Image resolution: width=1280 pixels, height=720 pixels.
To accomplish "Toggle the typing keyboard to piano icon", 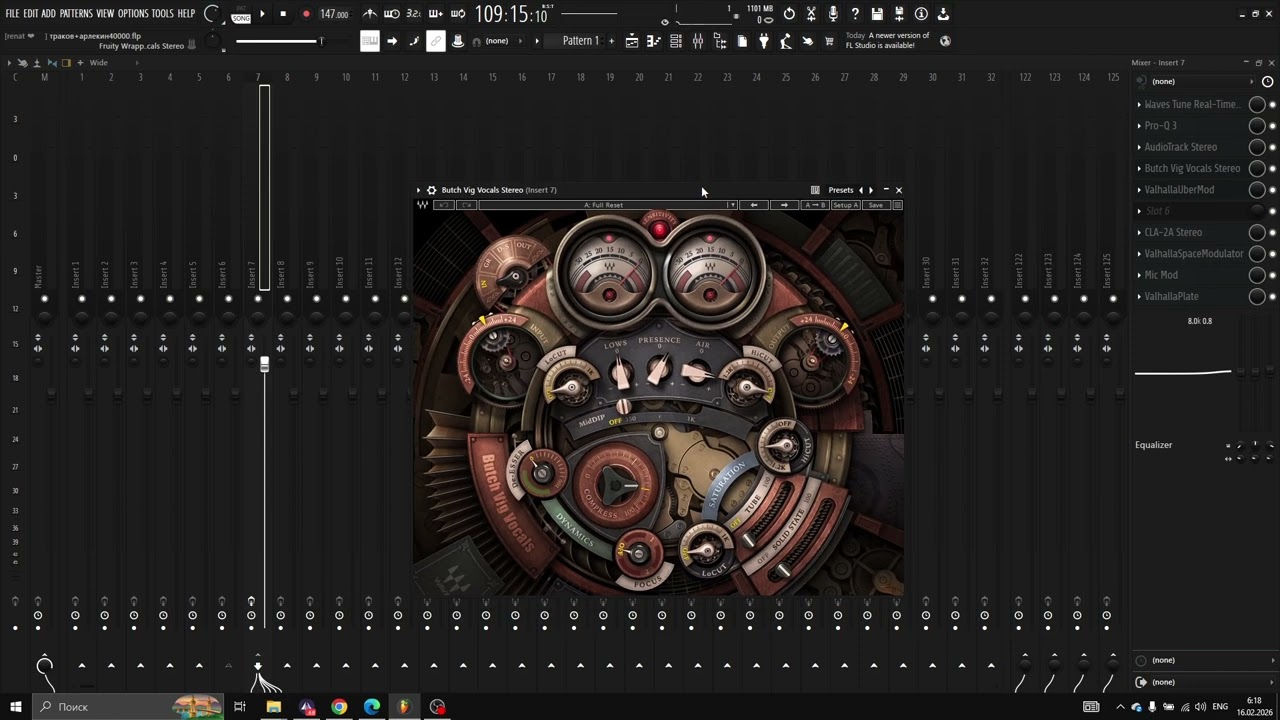I will [370, 41].
